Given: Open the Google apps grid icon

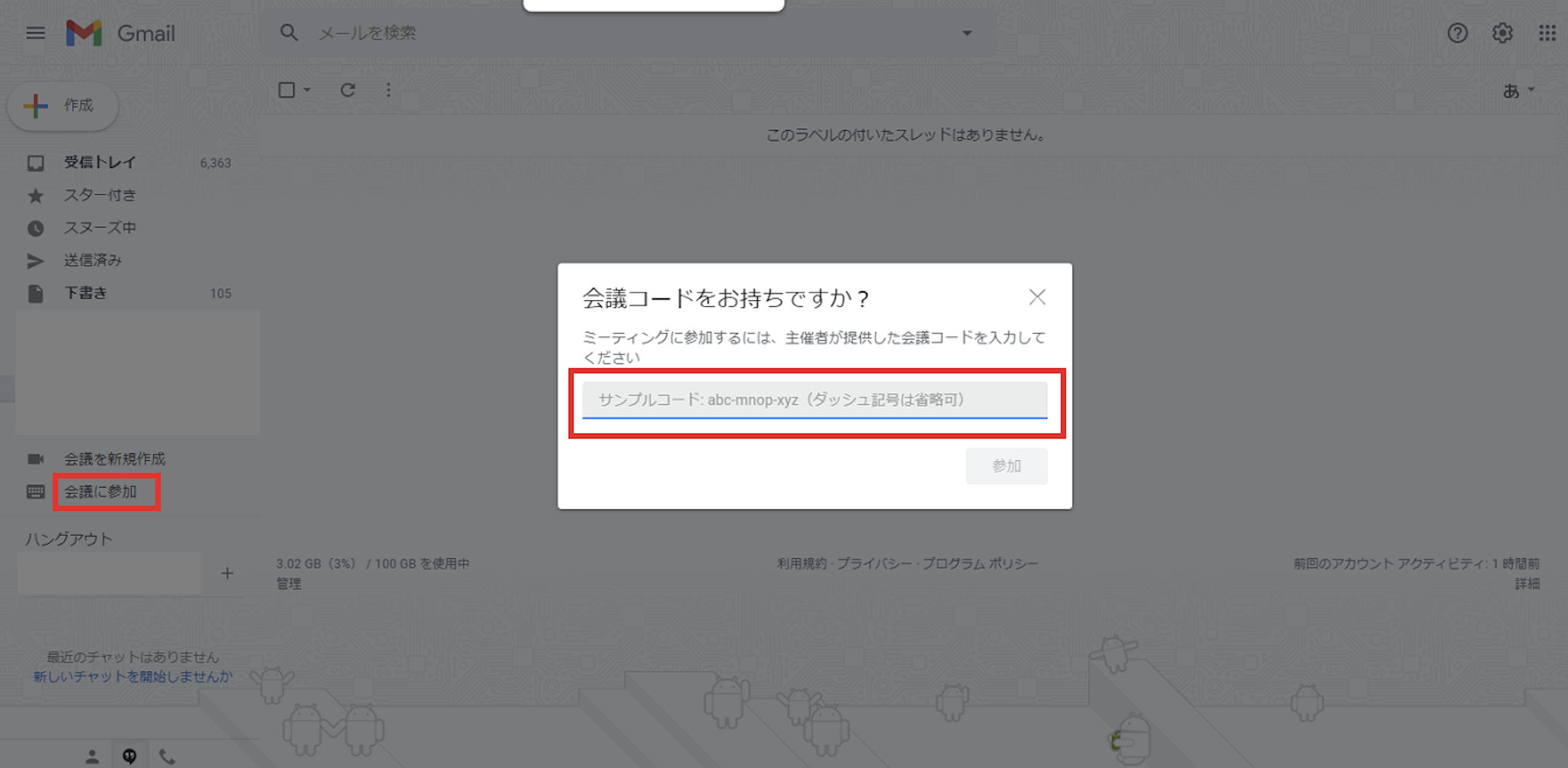Looking at the screenshot, I should [1548, 33].
